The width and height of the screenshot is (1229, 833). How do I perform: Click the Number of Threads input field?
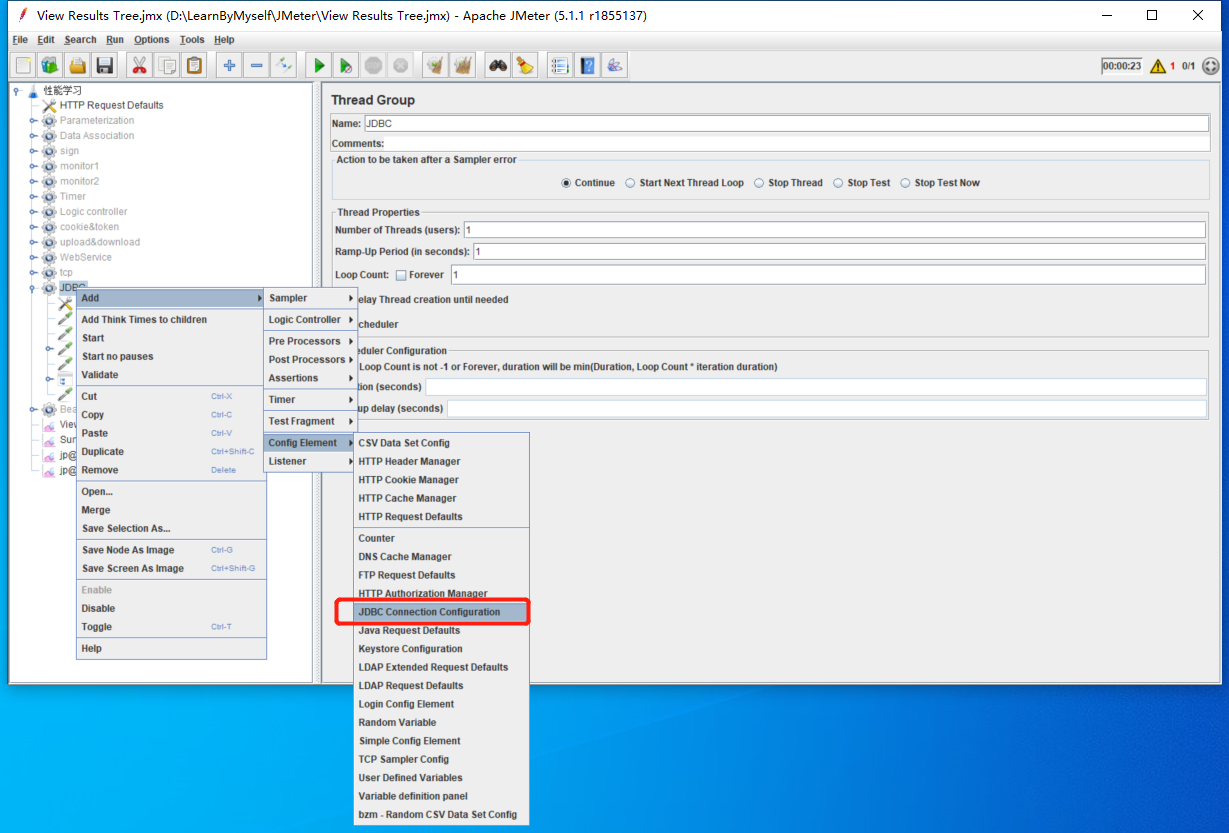[834, 230]
